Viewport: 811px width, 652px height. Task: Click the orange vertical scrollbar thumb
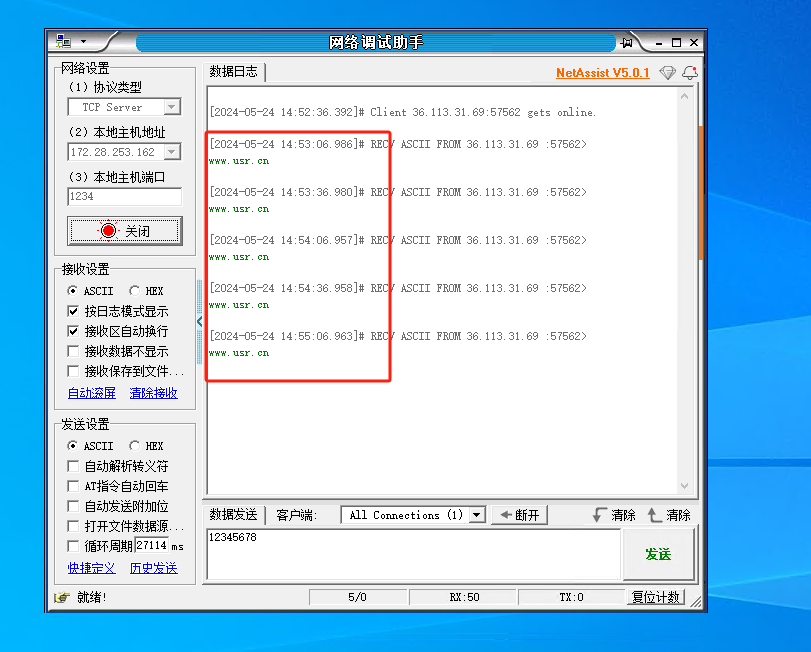(700, 192)
